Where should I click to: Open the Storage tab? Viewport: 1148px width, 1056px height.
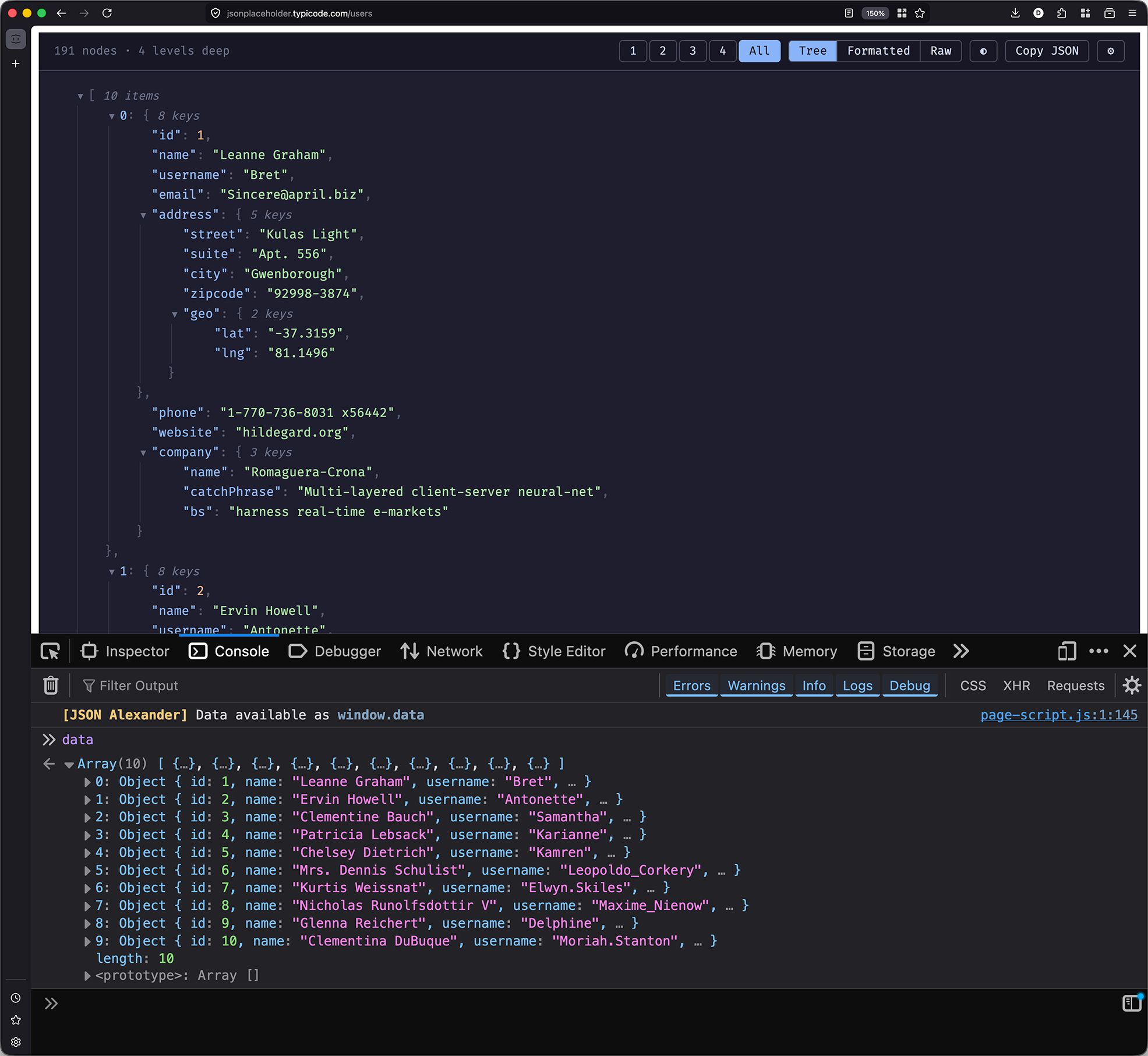pos(896,651)
